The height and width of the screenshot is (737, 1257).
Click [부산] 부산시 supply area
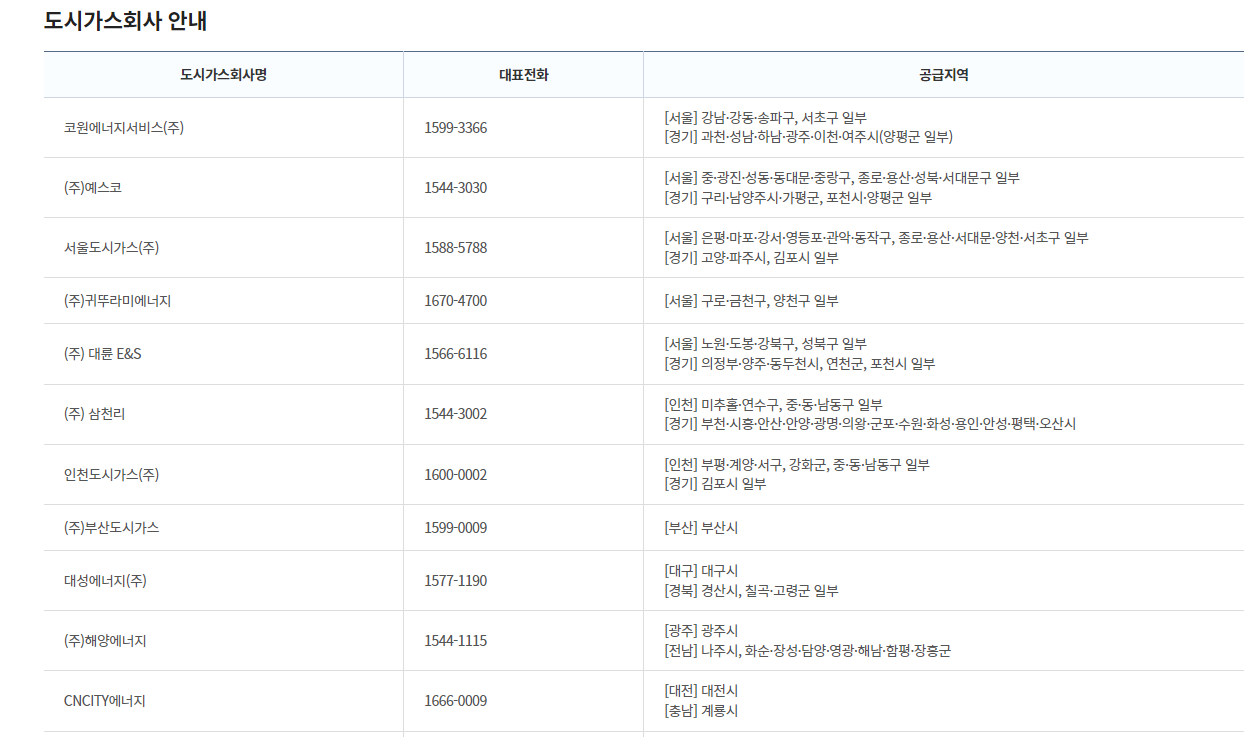[x=702, y=528]
